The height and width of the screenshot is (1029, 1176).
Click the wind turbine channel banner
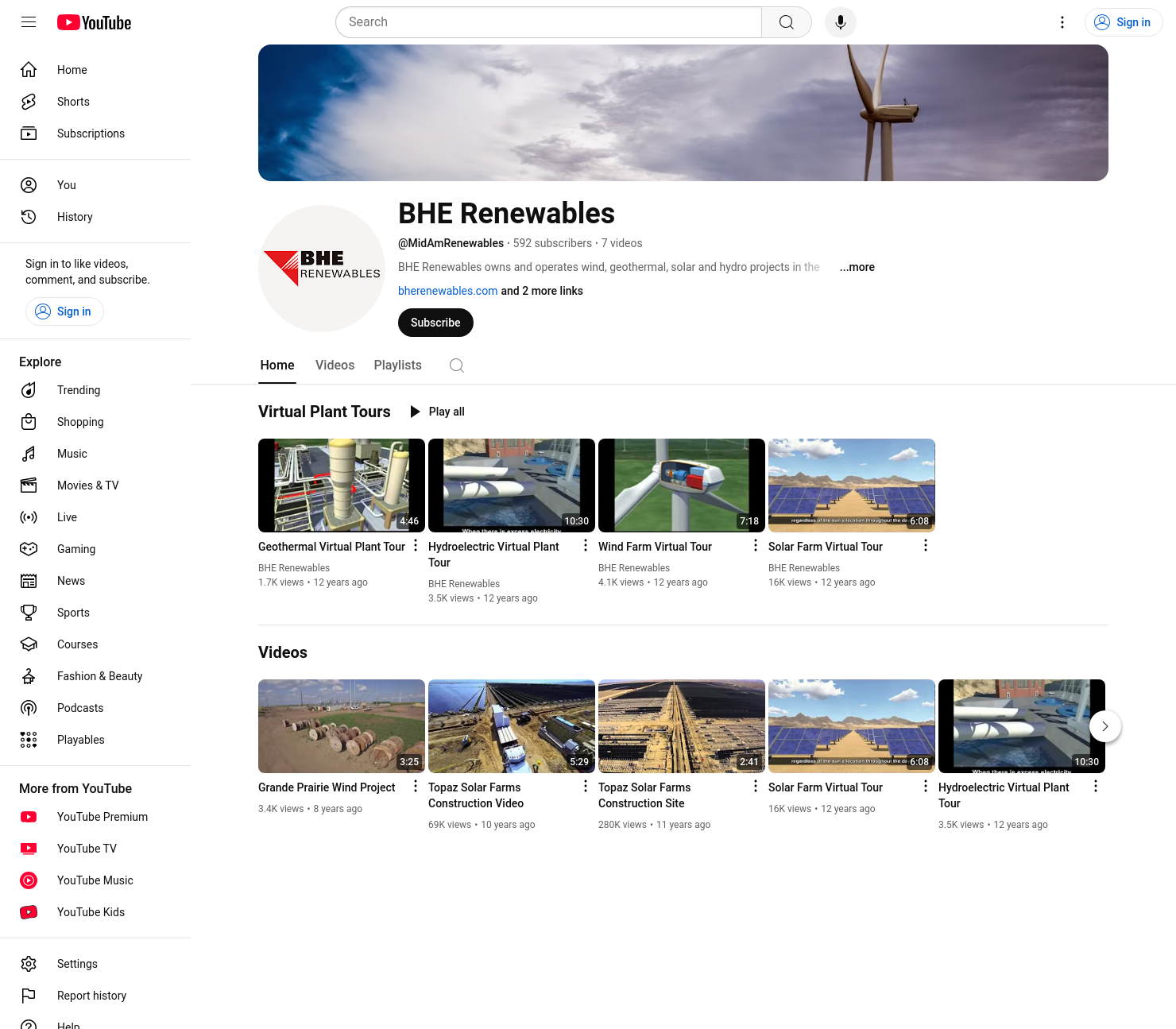click(x=683, y=113)
